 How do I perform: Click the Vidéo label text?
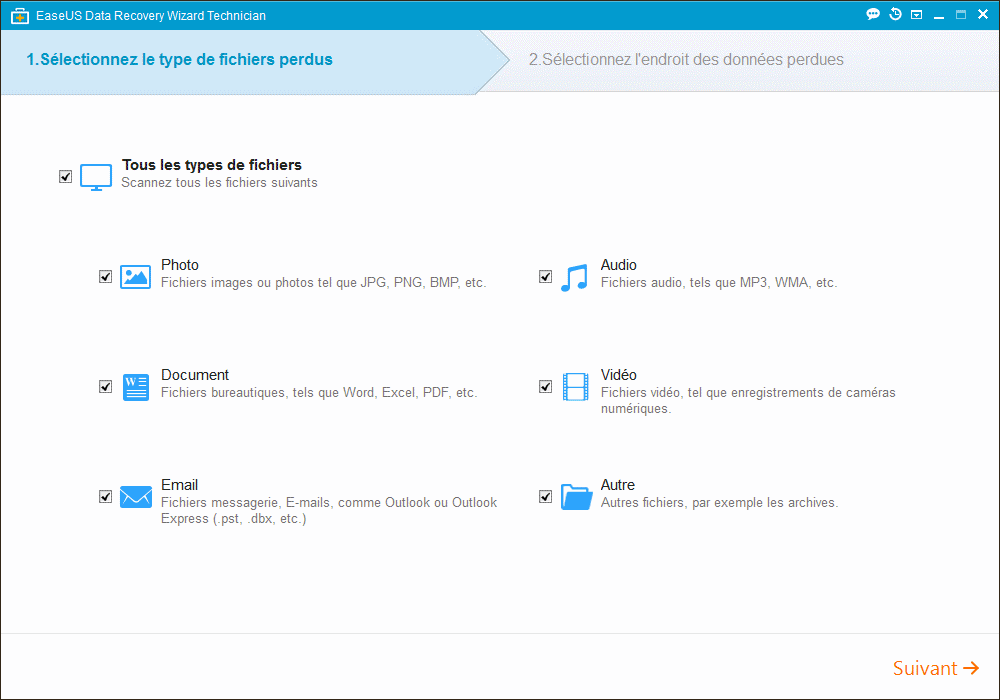(619, 375)
